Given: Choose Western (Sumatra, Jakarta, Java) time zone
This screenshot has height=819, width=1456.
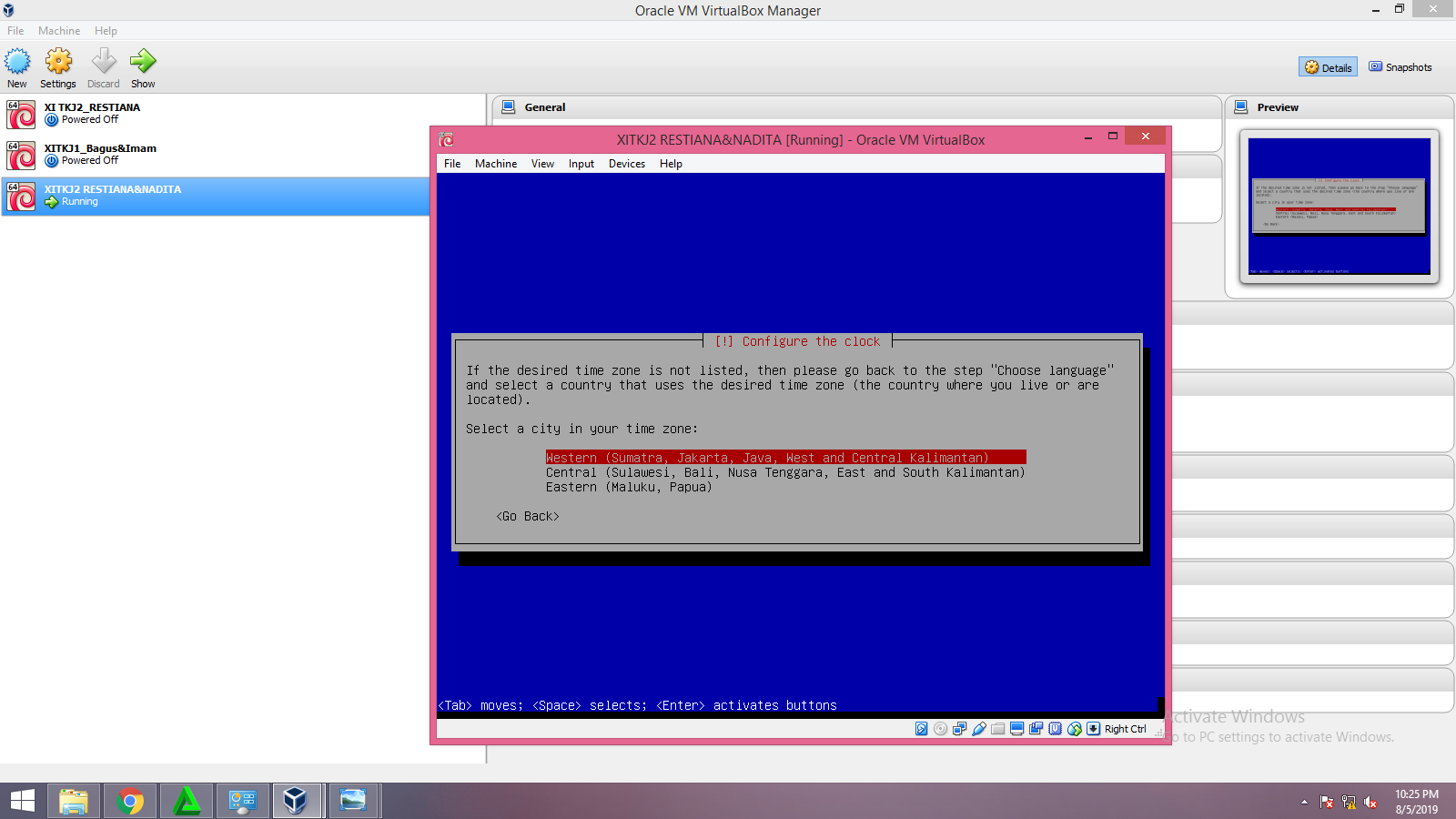Looking at the screenshot, I should 786,458.
